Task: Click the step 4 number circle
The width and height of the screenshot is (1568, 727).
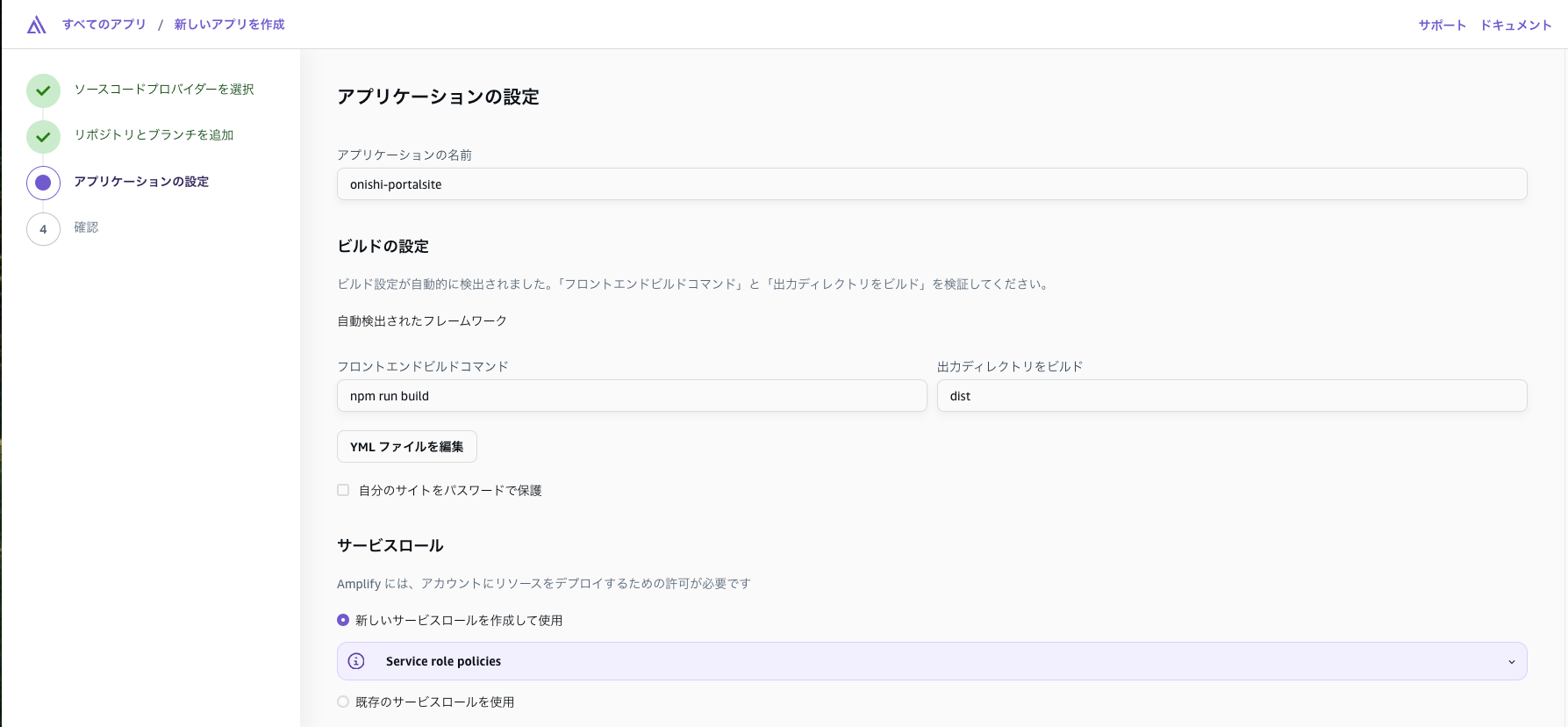Action: 43,229
